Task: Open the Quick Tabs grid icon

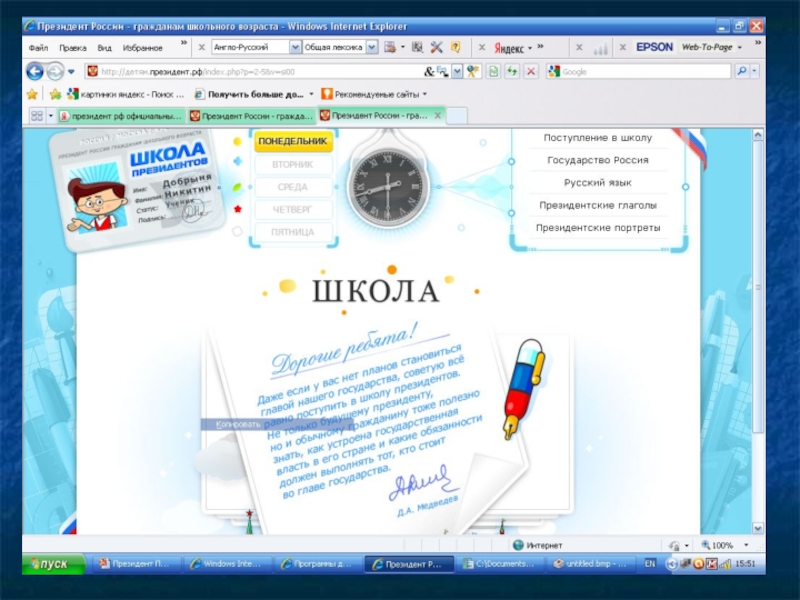Action: pos(37,116)
